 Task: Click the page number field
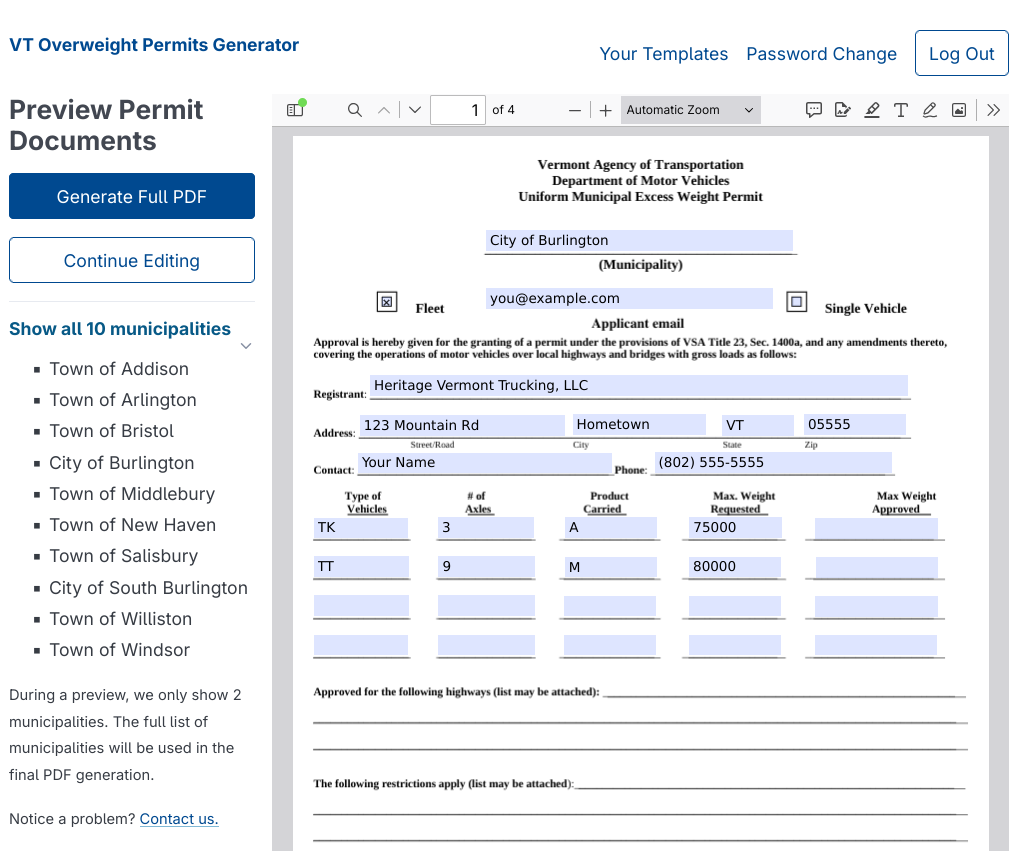[457, 110]
